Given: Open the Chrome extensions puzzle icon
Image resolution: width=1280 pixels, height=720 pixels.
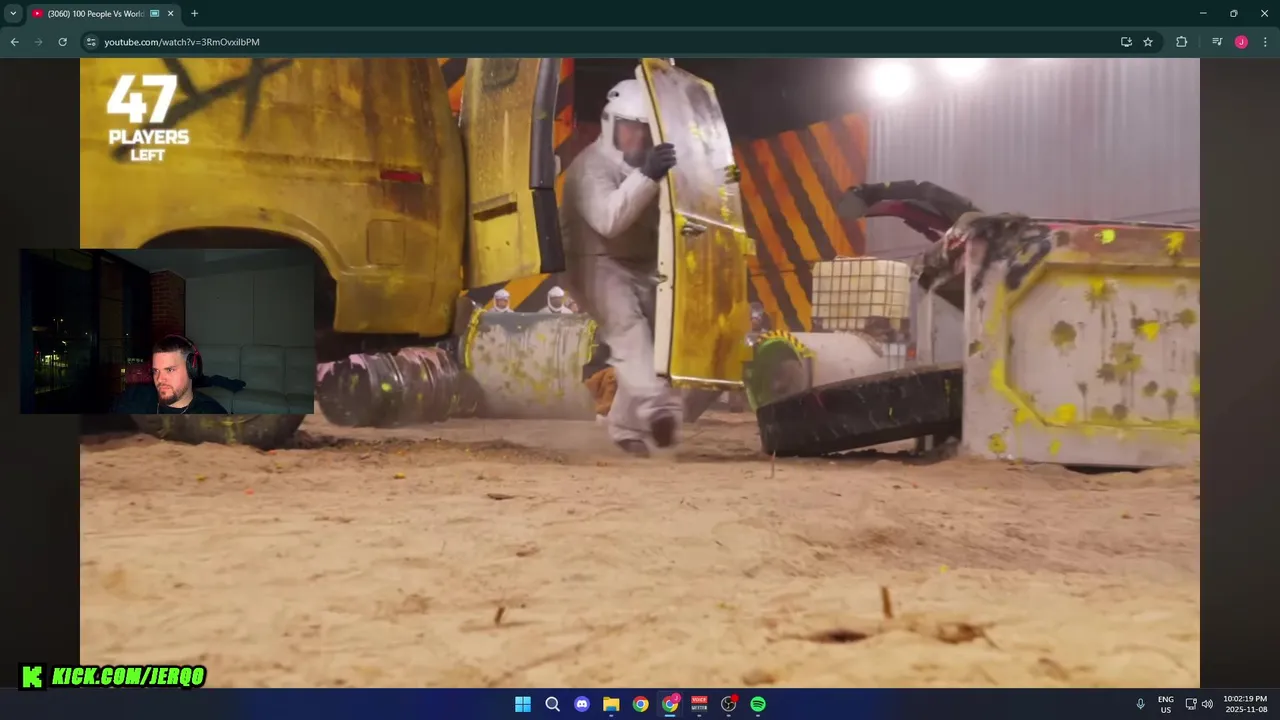Looking at the screenshot, I should [1181, 42].
